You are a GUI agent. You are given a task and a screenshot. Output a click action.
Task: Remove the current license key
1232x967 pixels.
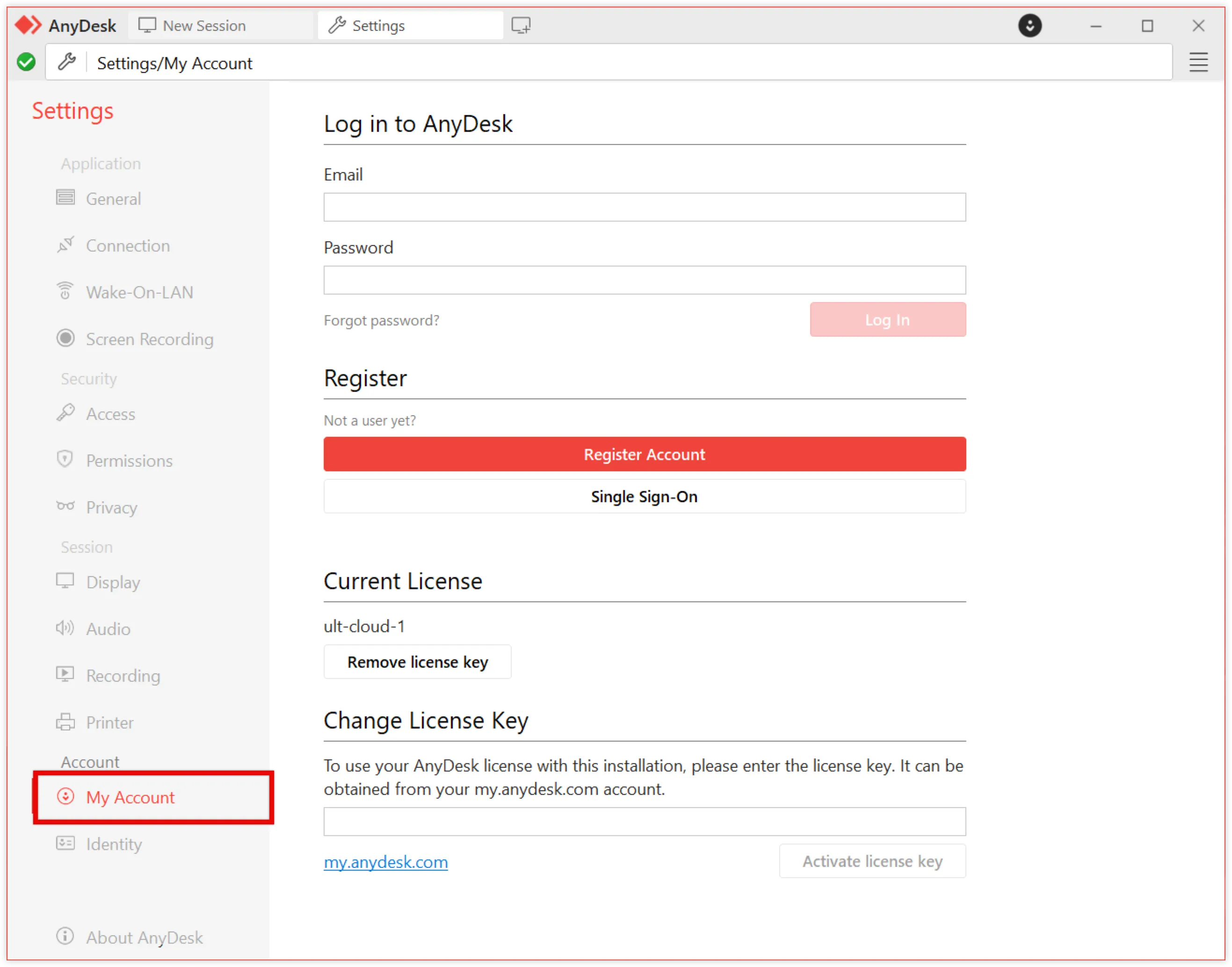tap(417, 662)
